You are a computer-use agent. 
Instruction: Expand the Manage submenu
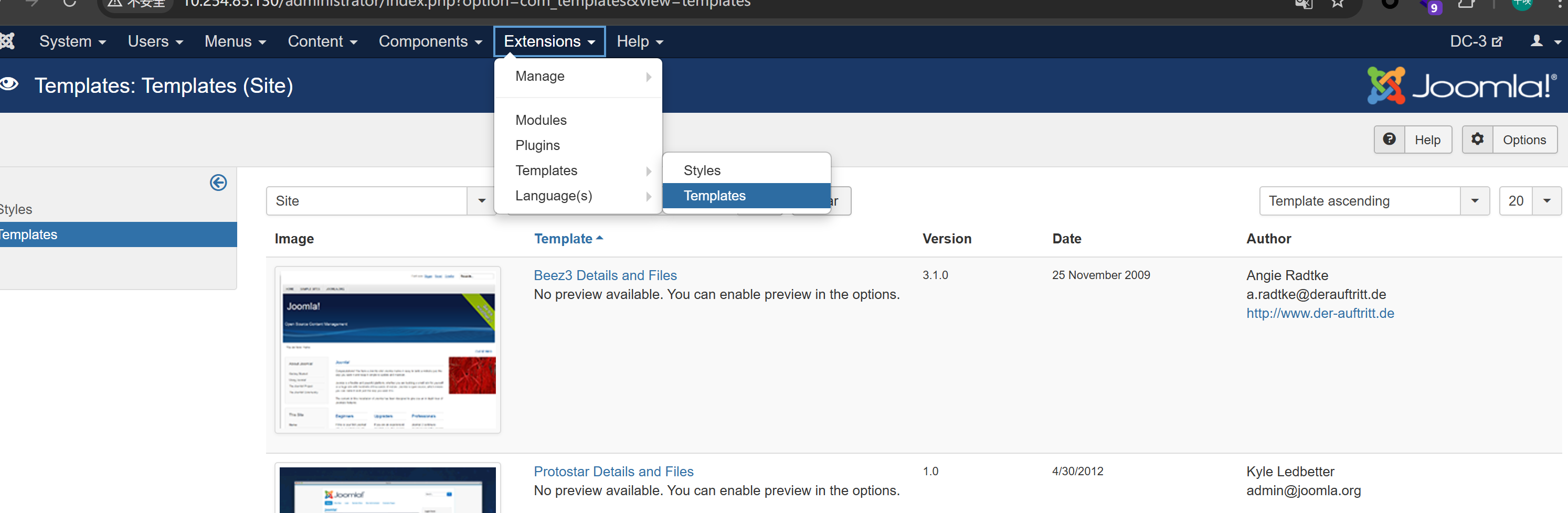(x=578, y=77)
